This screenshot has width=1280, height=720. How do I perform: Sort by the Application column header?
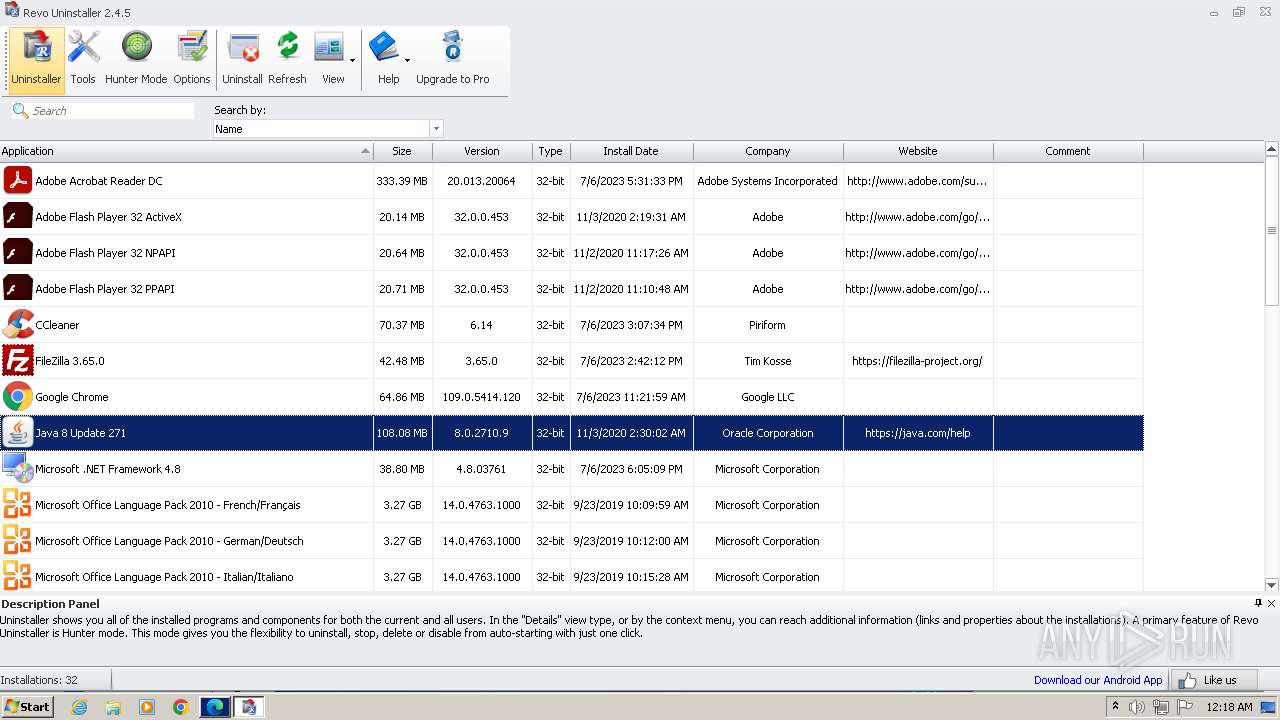click(186, 151)
